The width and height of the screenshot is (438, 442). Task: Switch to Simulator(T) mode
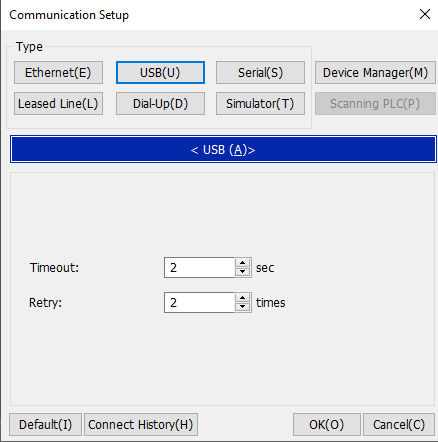(x=260, y=104)
